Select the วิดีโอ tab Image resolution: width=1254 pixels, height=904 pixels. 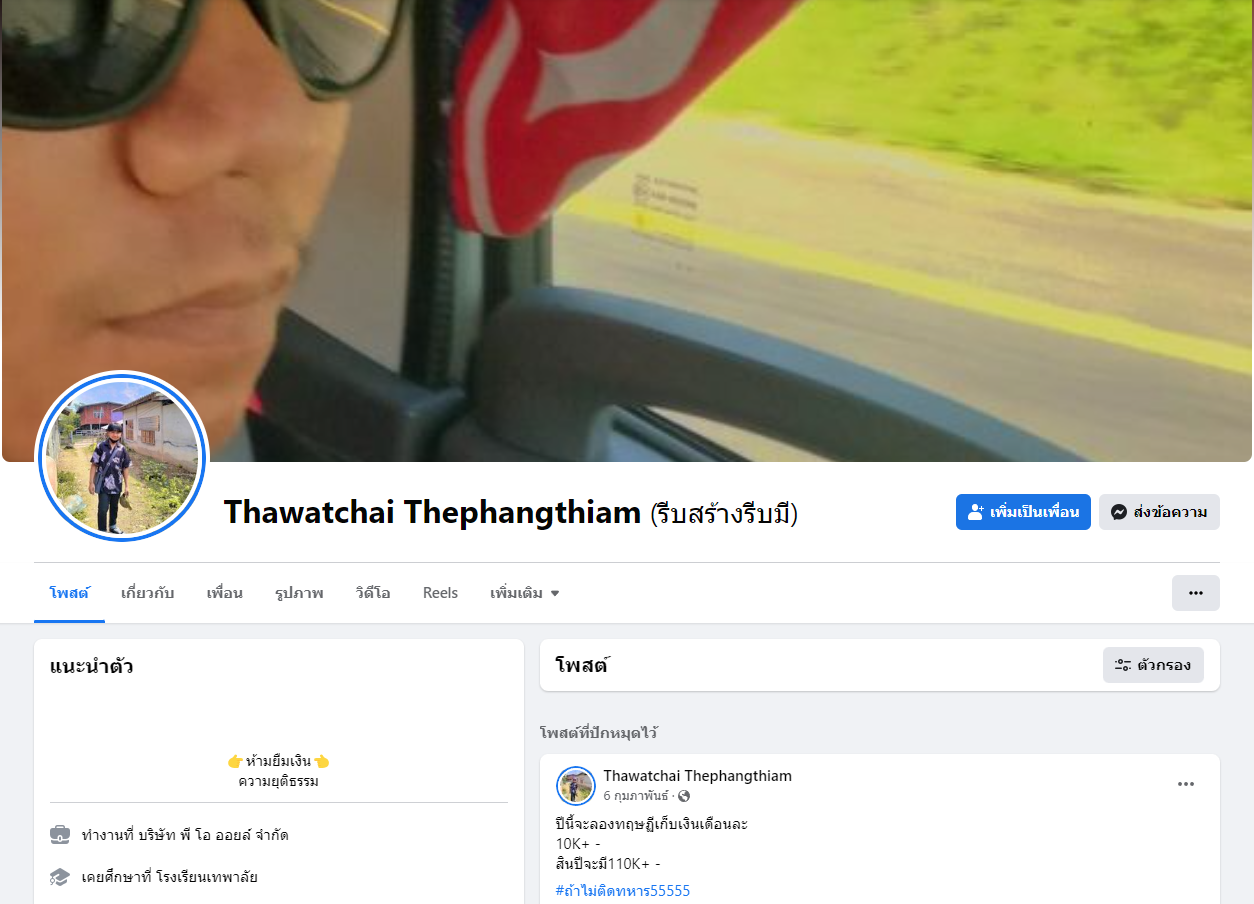(x=372, y=593)
